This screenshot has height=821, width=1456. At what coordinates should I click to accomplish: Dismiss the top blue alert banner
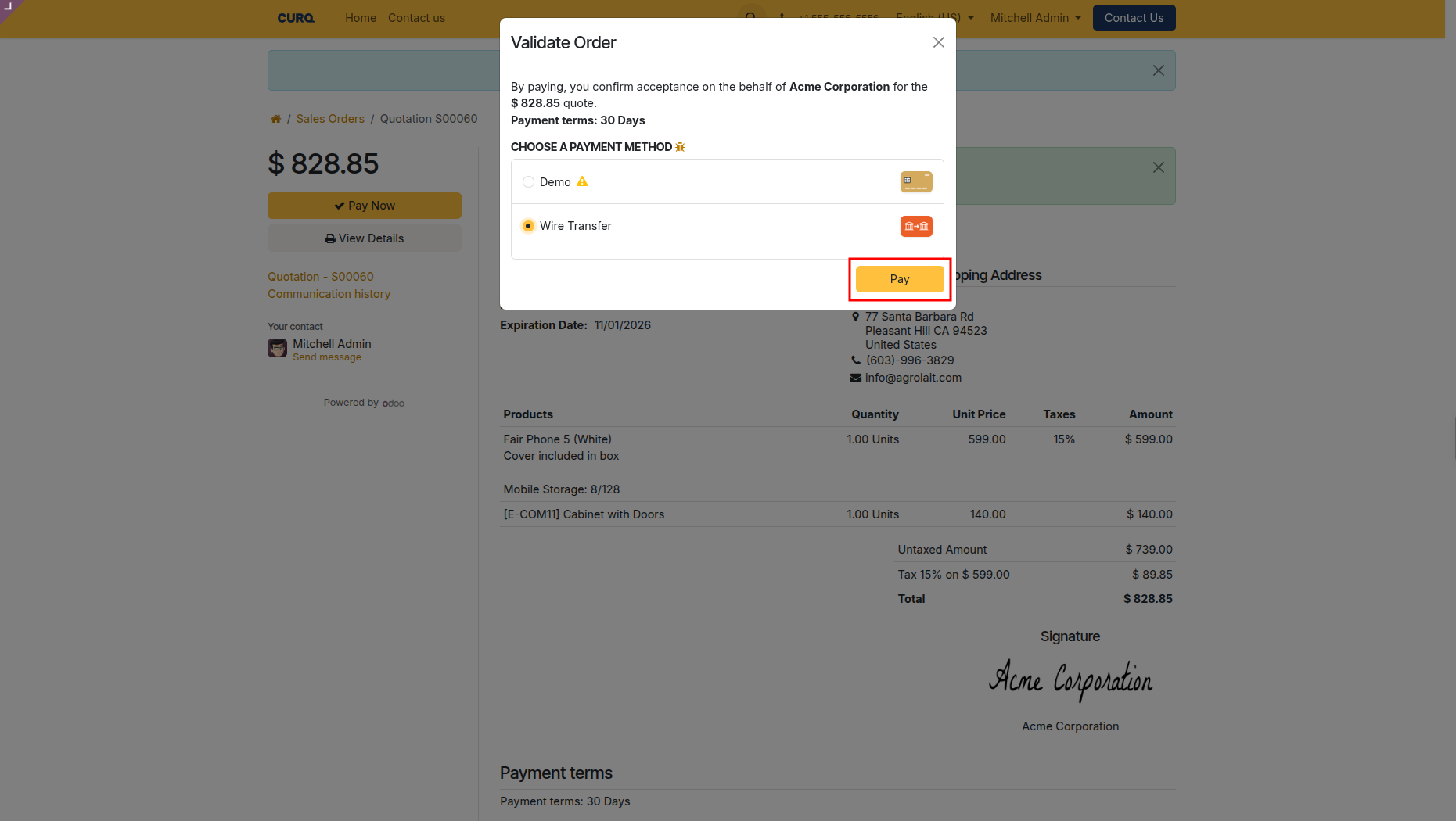pyautogui.click(x=1159, y=70)
